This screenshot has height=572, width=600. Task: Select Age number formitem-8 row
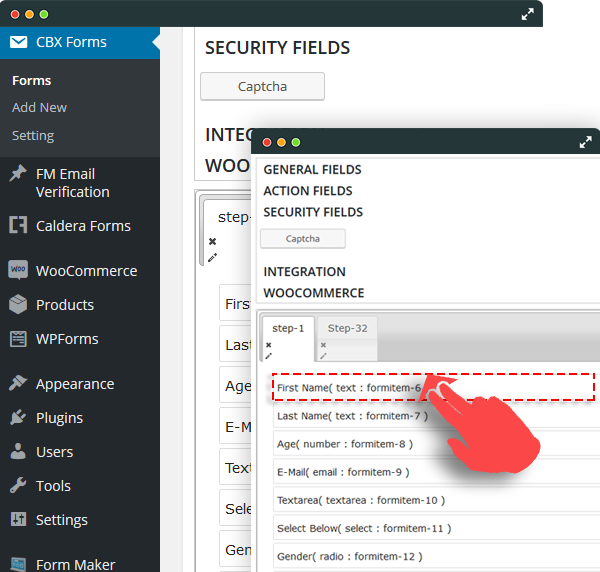(436, 444)
